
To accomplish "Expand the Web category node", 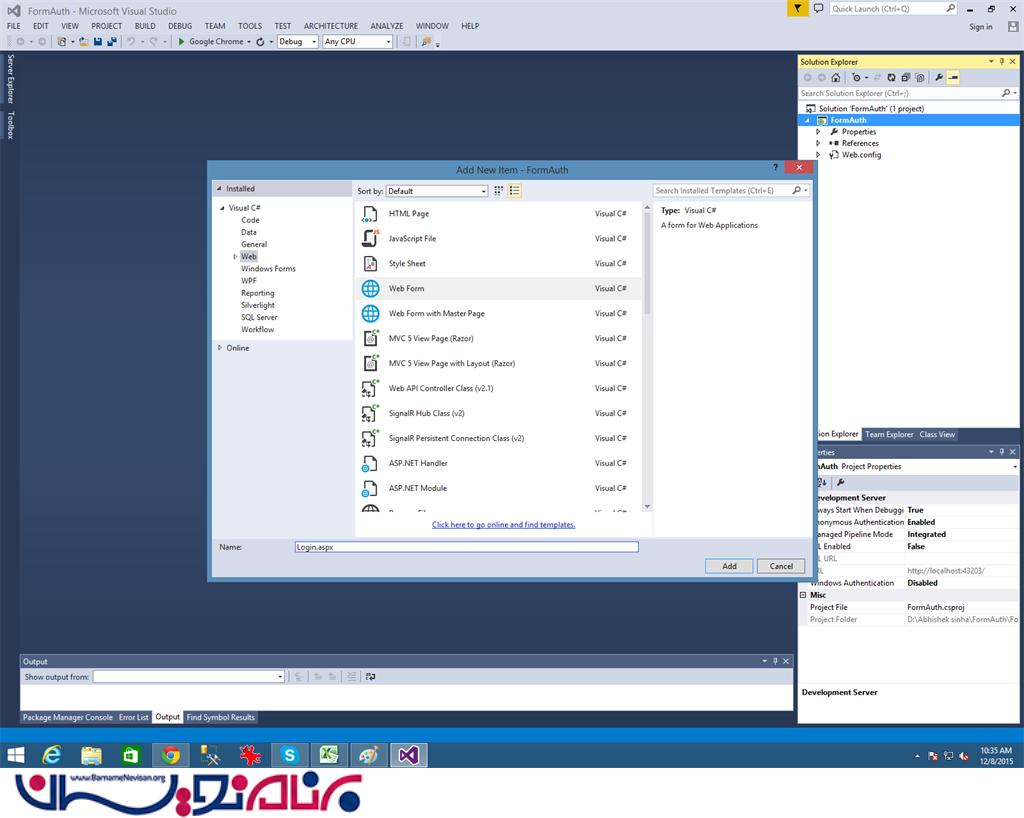I will [x=235, y=257].
